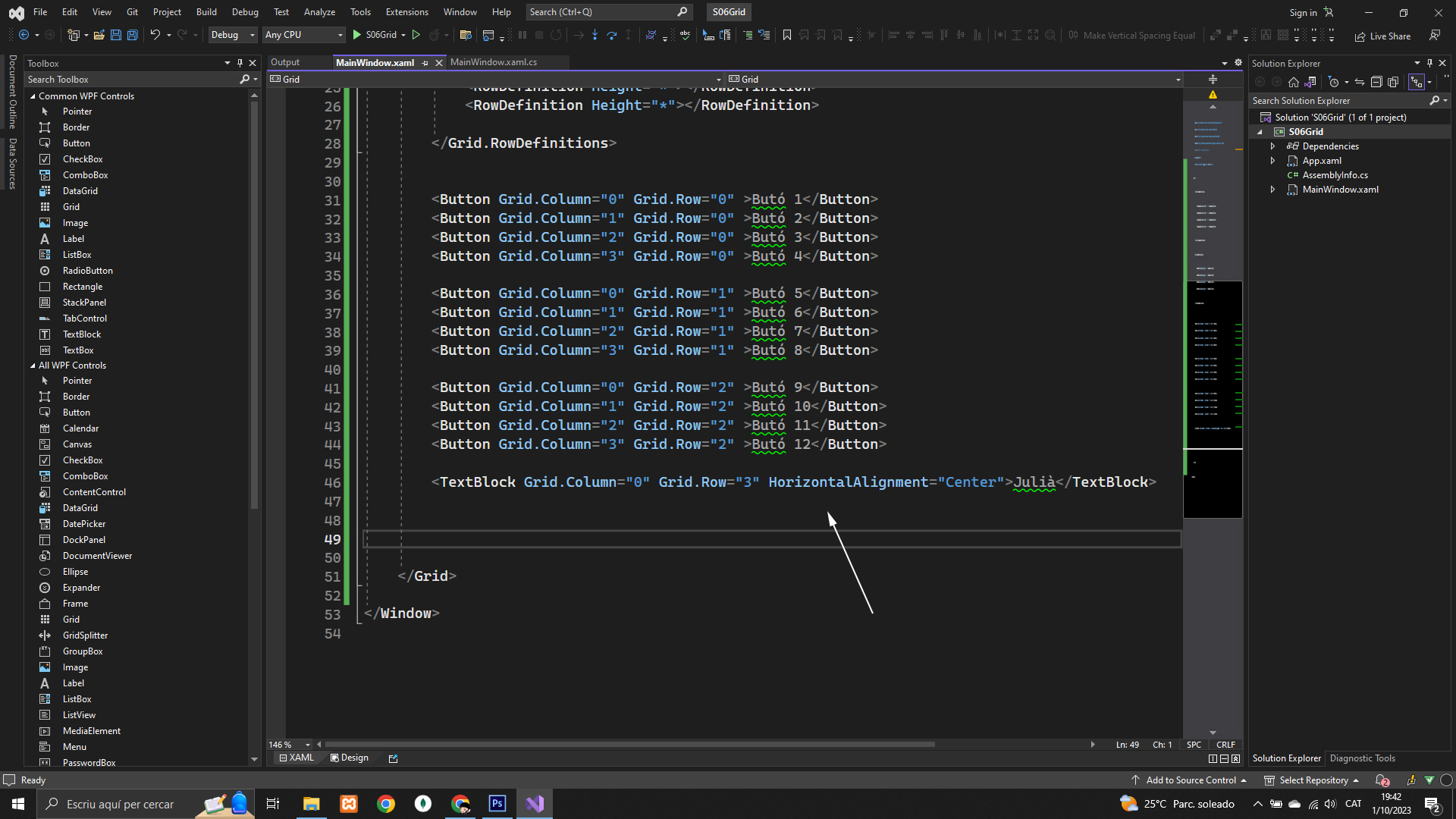Open Photoshop from the taskbar
Viewport: 1456px width, 819px height.
point(497,804)
